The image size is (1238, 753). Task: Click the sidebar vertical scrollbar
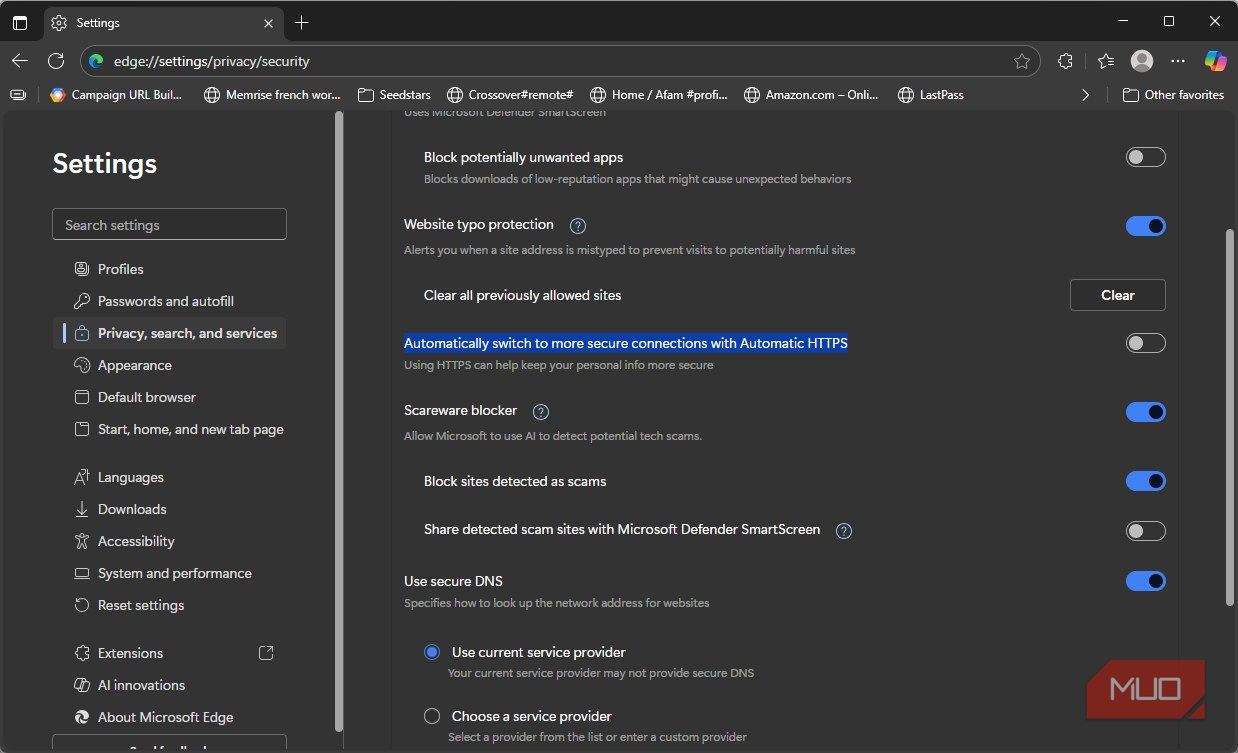tap(339, 422)
